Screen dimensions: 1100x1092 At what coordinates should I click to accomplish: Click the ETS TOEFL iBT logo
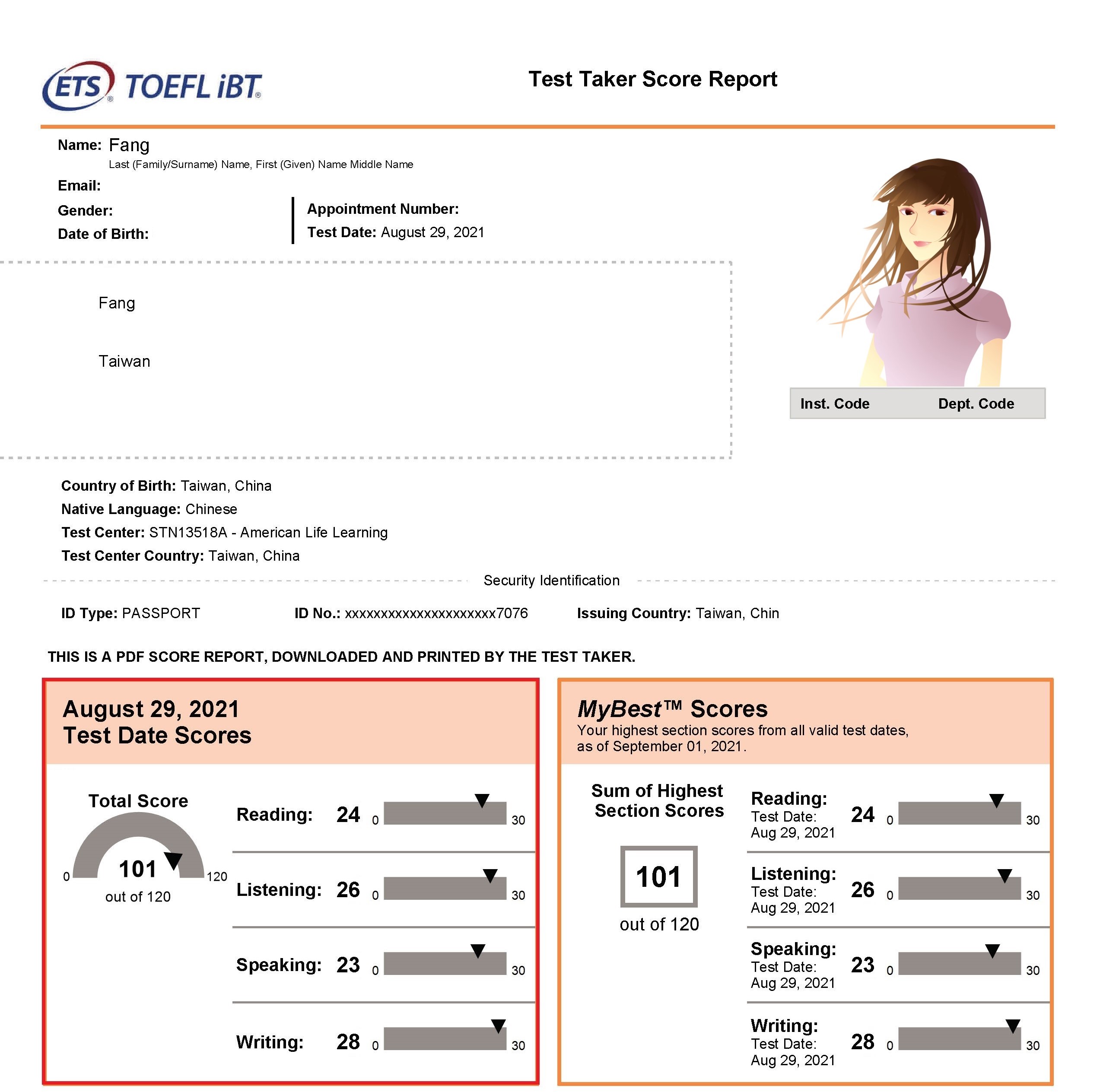152,86
